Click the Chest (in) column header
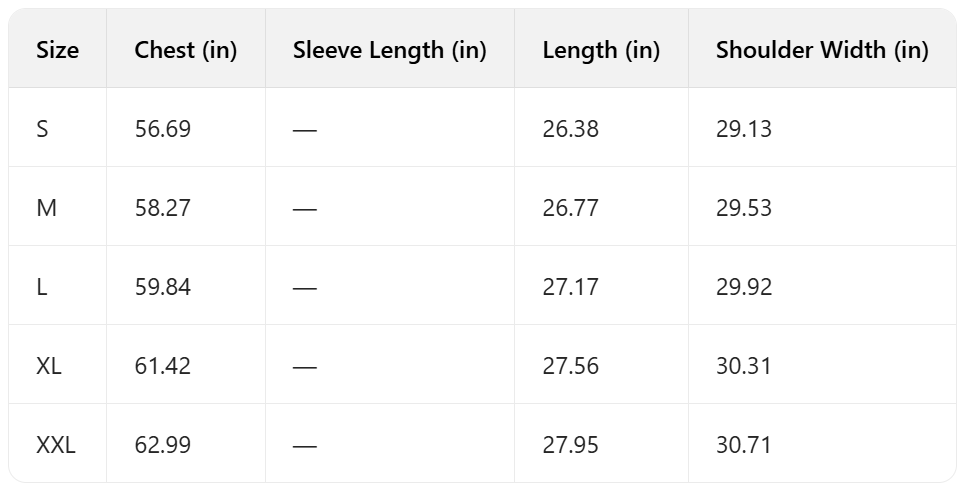 tap(186, 50)
